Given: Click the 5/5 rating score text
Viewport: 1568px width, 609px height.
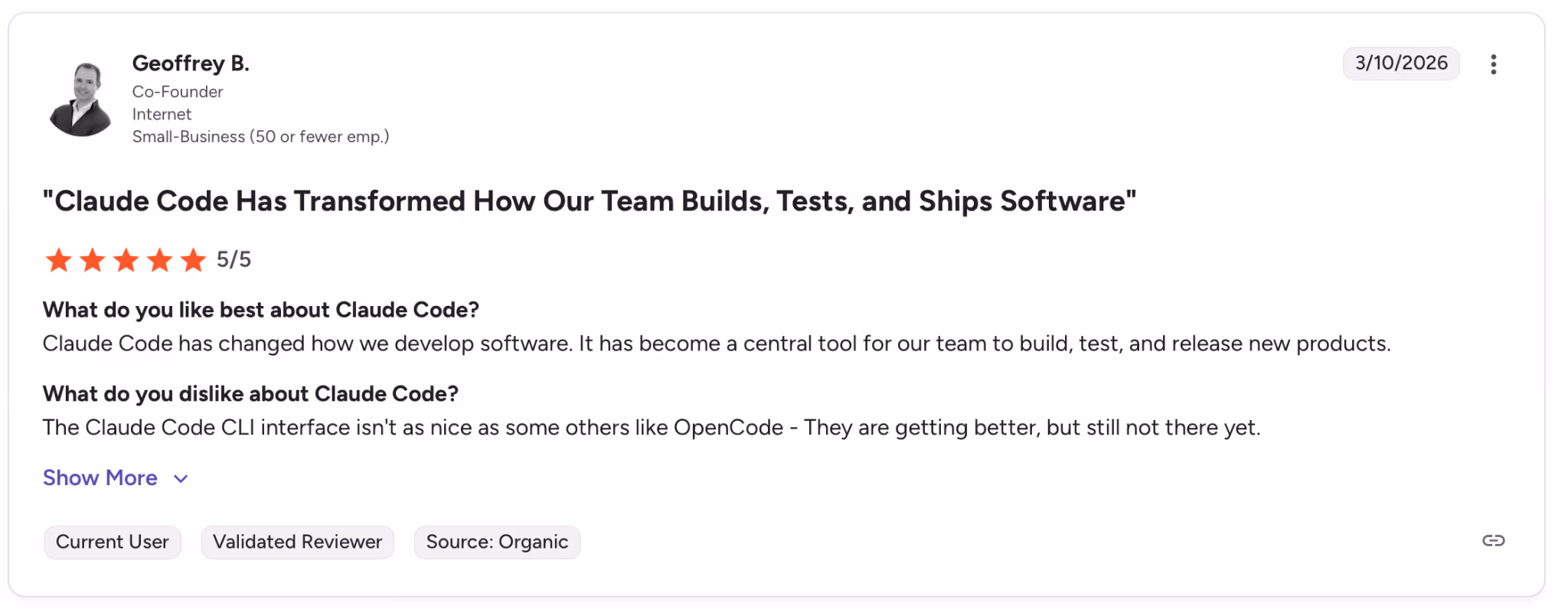Looking at the screenshot, I should (x=234, y=260).
